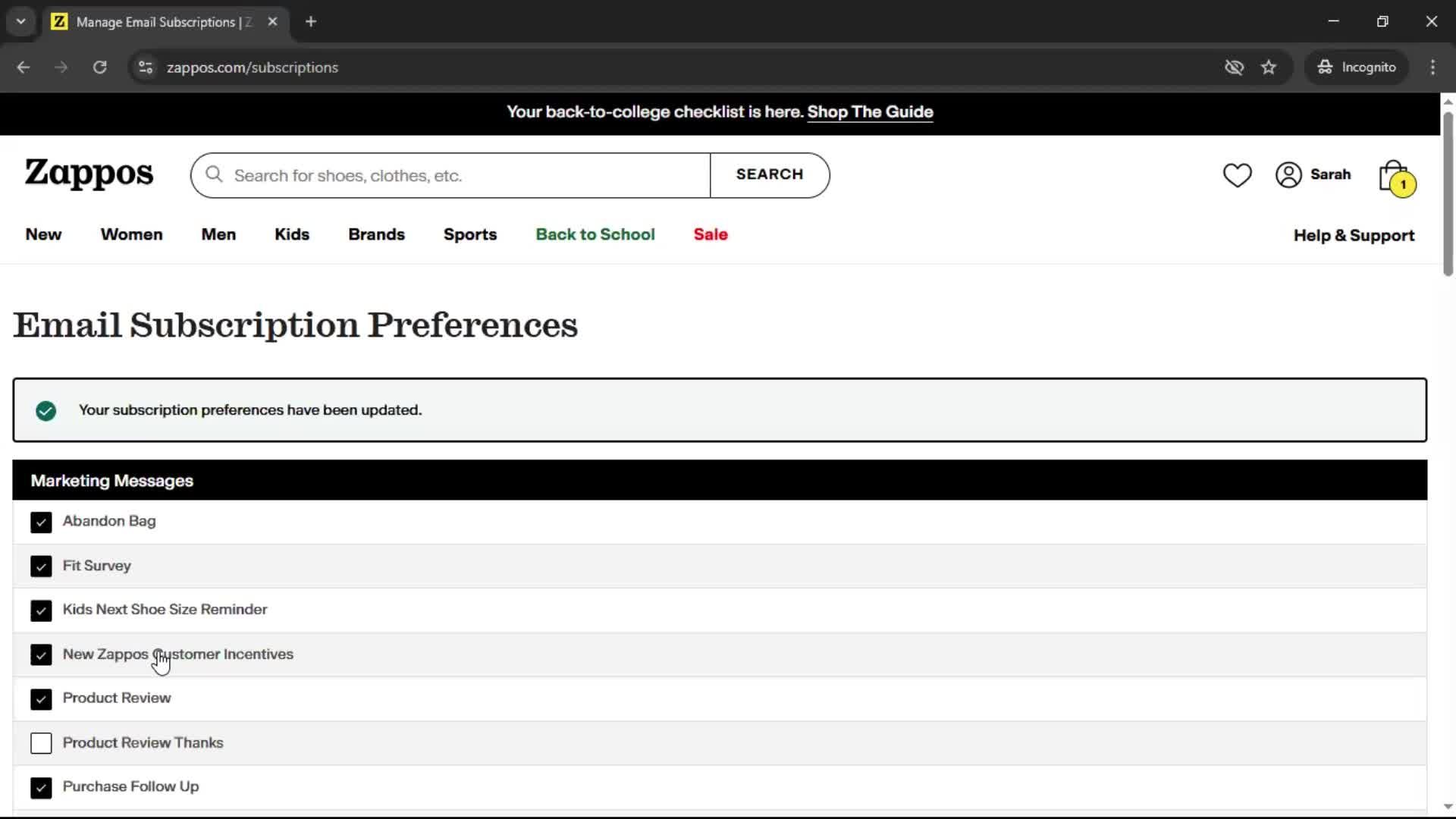The height and width of the screenshot is (819, 1456).
Task: Open the Men navigation menu
Action: (218, 235)
